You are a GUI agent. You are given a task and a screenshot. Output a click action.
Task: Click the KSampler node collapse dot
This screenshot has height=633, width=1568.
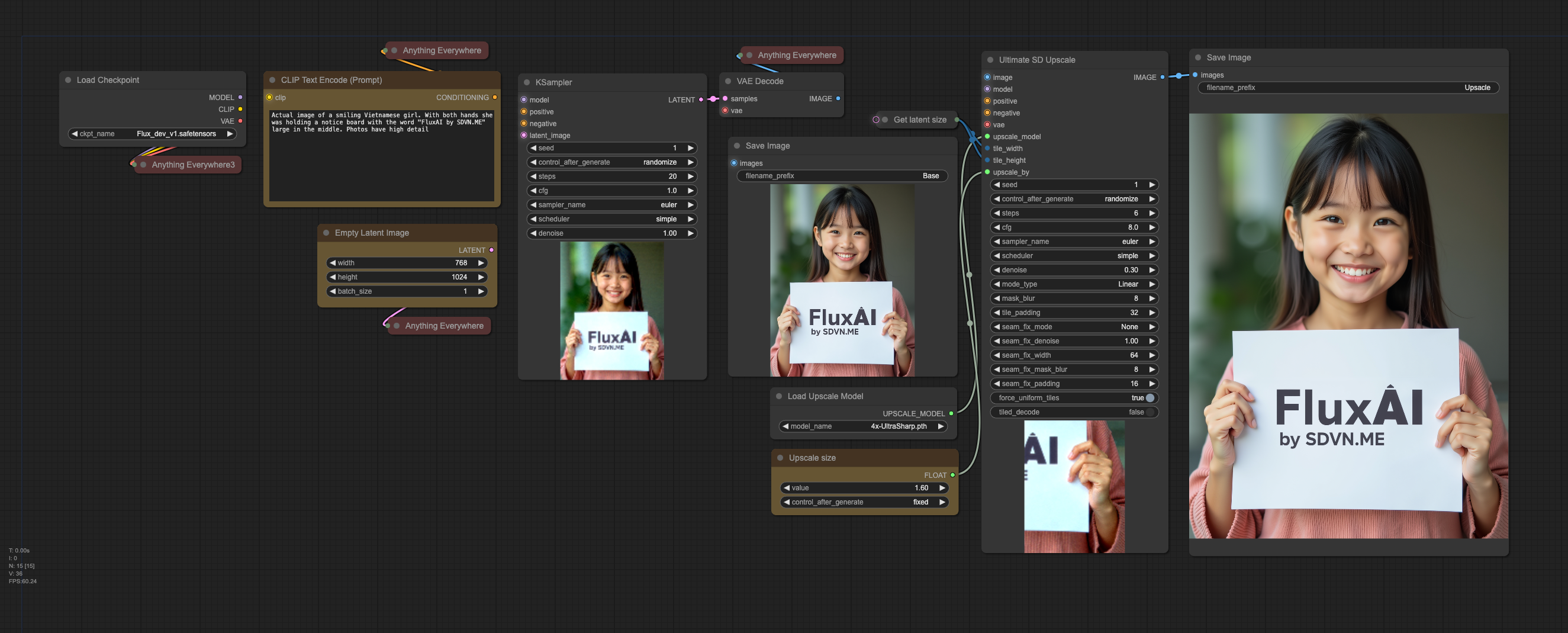click(x=527, y=82)
